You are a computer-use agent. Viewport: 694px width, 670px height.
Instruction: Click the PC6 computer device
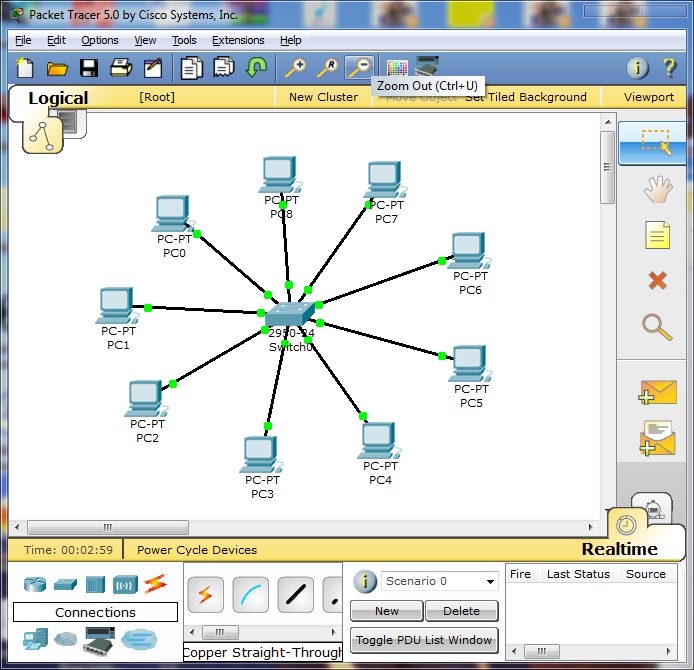[469, 251]
